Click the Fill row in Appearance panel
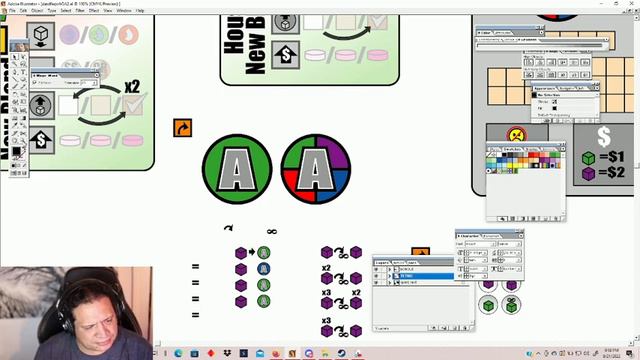The height and width of the screenshot is (360, 640). tap(564, 108)
